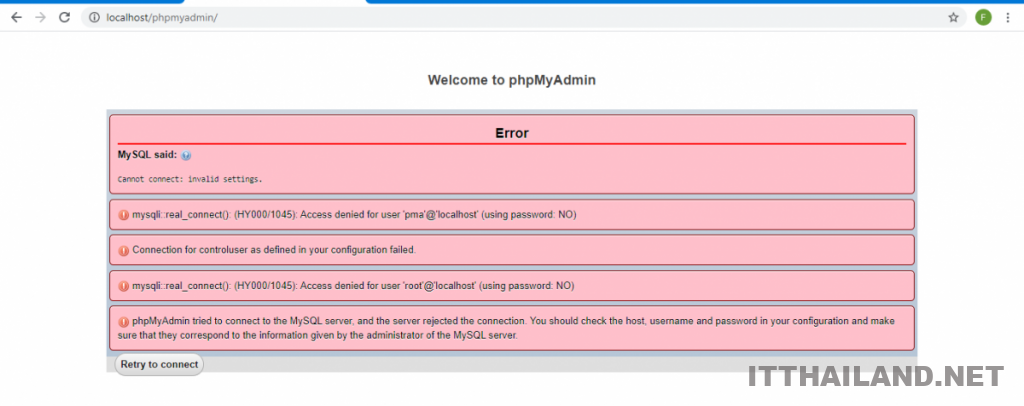Image resolution: width=1024 pixels, height=406 pixels.
Task: Click error icon for 'root'@'localhost' access denied
Action: 123,286
